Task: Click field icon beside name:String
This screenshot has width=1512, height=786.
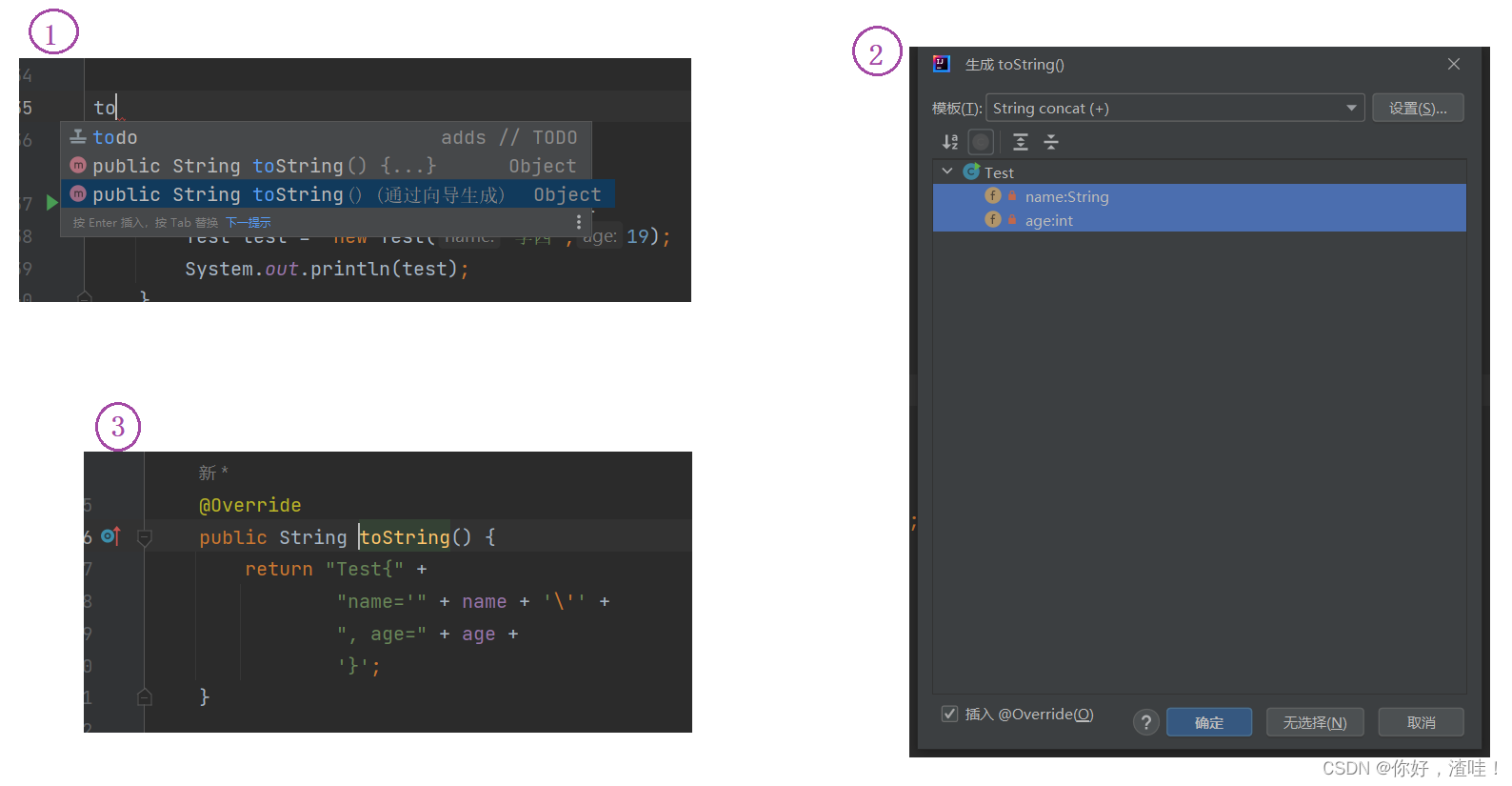Action: coord(993,195)
